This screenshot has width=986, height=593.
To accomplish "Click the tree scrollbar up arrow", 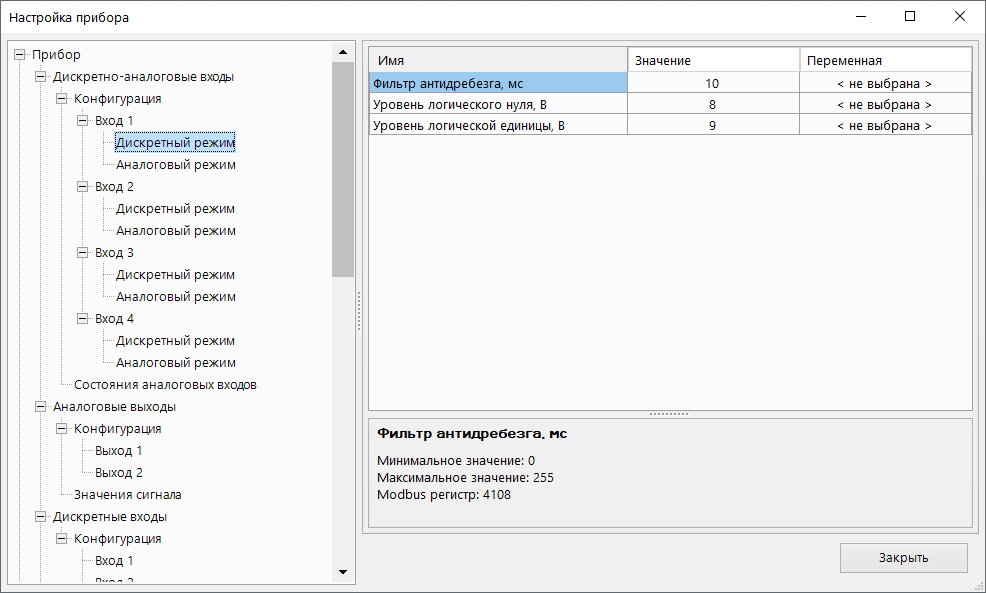I will click(x=343, y=51).
